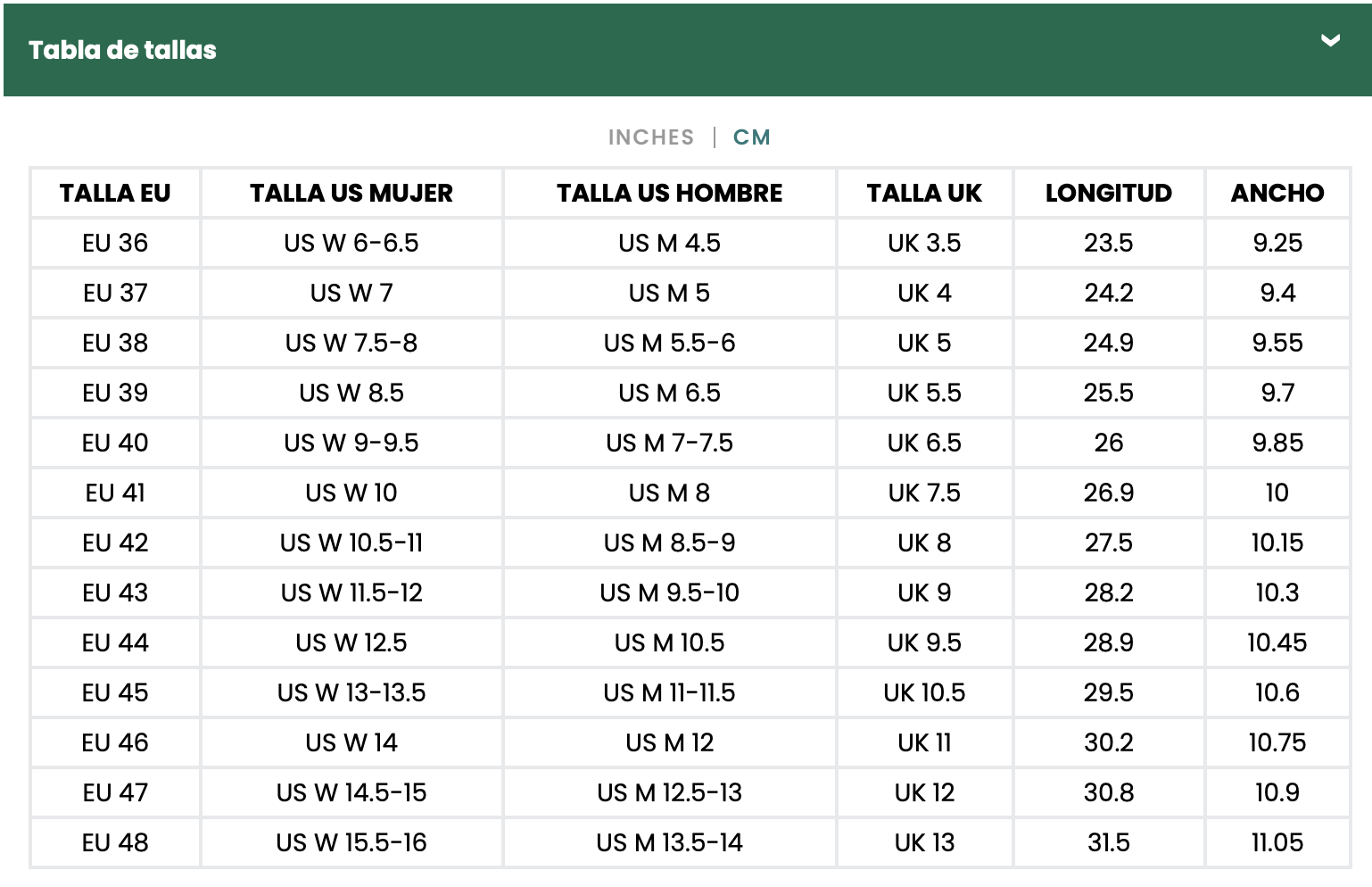The image size is (1372, 887).
Task: Click the LONGITUD column header
Action: 1108,193
